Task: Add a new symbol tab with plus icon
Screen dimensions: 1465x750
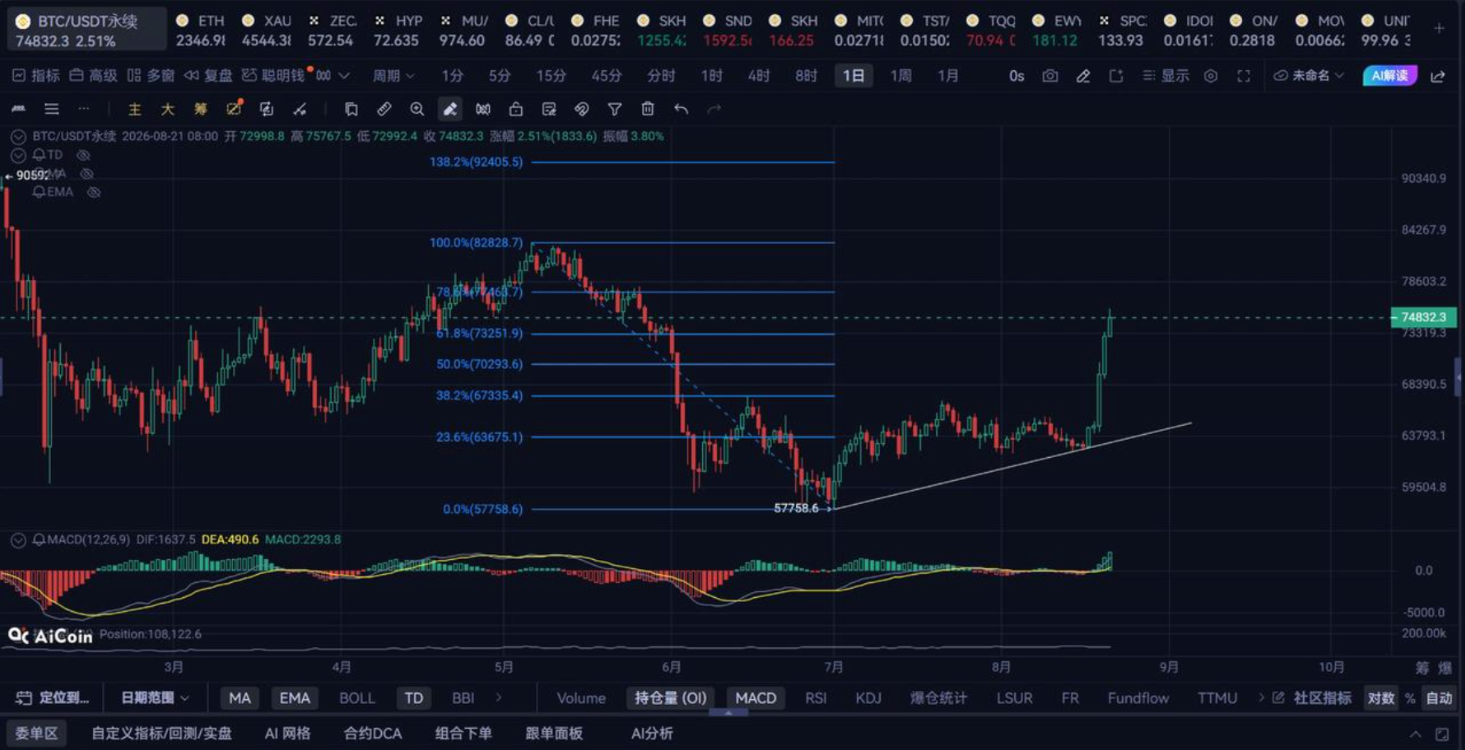Action: click(x=1439, y=29)
